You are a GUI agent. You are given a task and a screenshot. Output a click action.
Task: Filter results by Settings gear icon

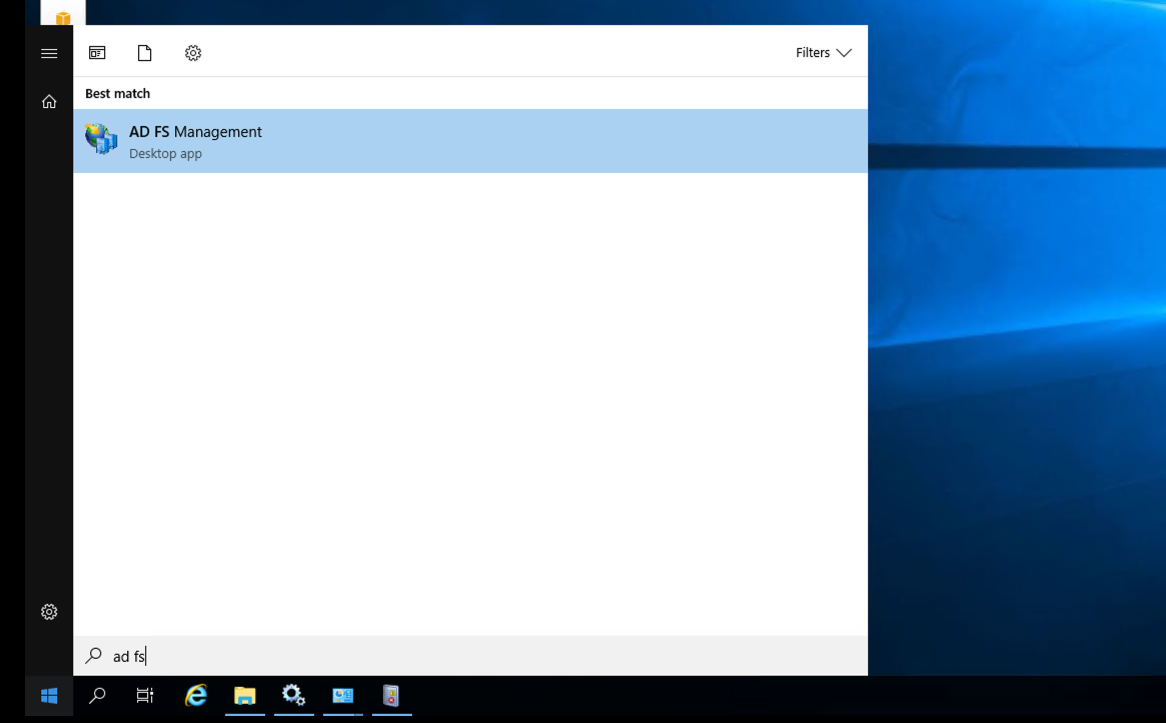[x=193, y=53]
